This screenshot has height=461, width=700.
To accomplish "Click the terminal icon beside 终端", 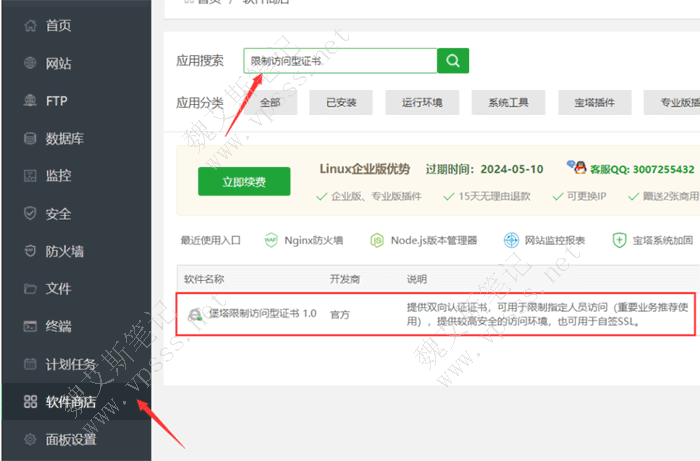I will pos(30,326).
